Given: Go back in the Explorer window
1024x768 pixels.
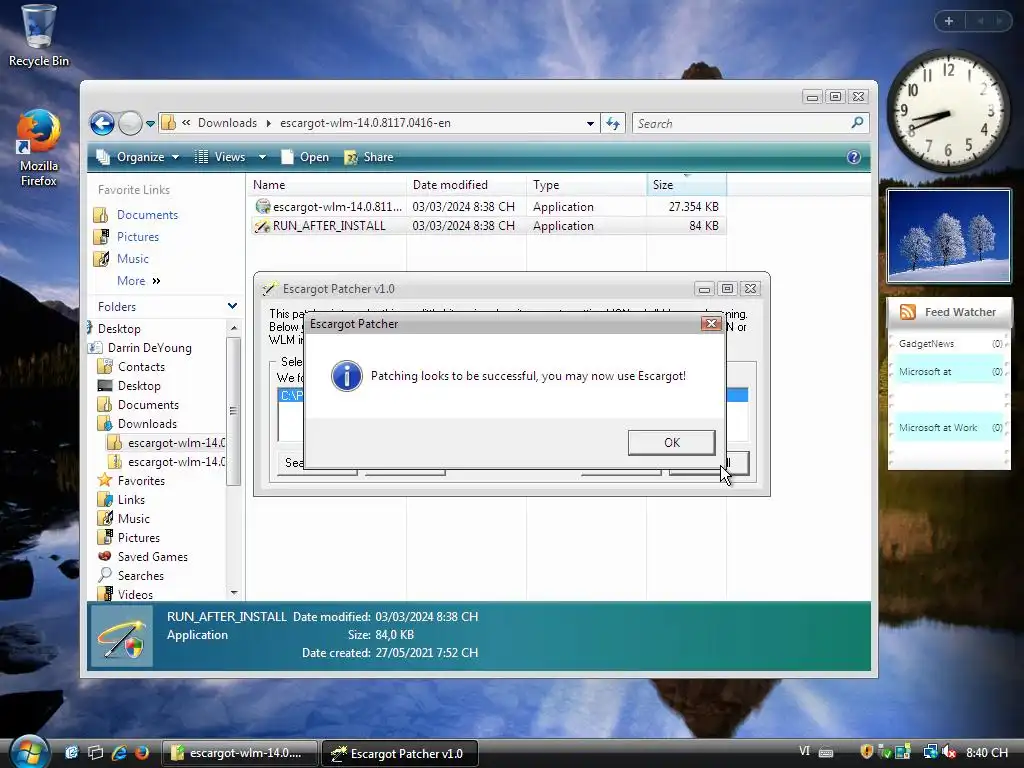Looking at the screenshot, I should click(102, 123).
